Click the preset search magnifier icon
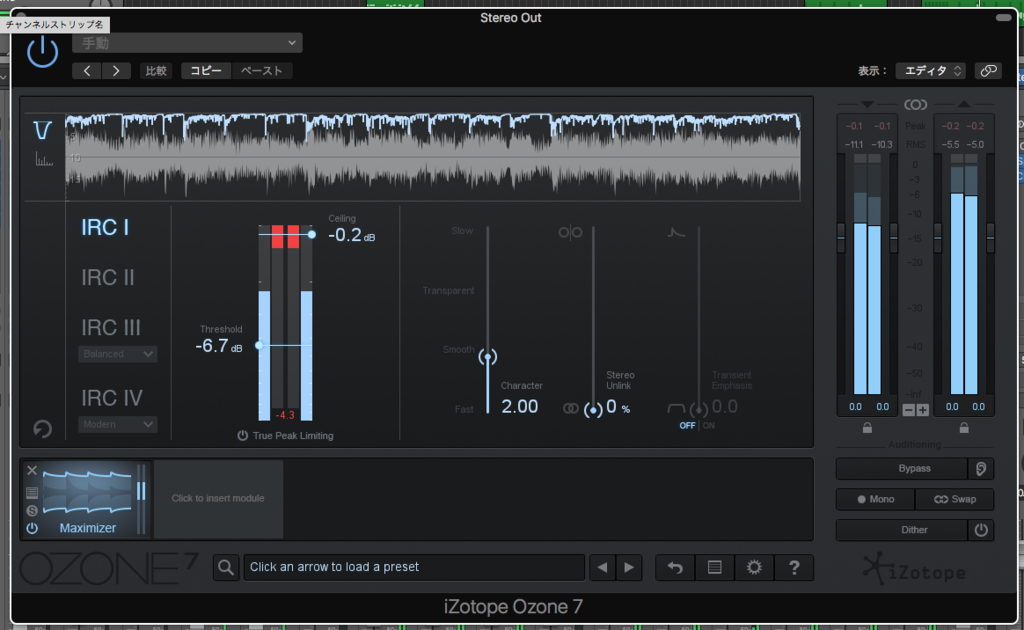The width and height of the screenshot is (1024, 630). pos(226,567)
